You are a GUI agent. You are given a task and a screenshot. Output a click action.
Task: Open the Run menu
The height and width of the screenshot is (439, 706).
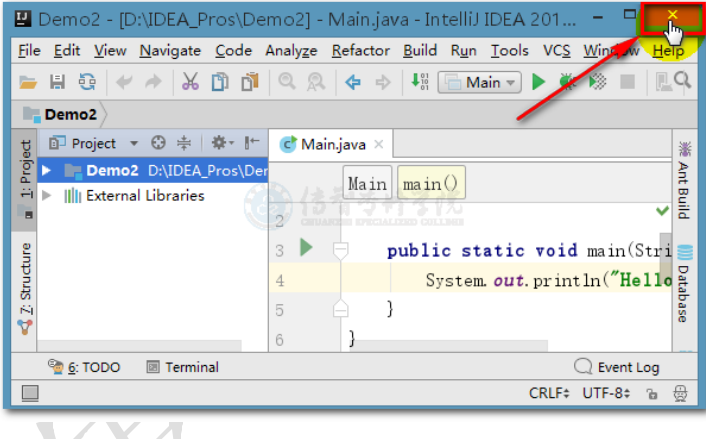pyautogui.click(x=463, y=50)
